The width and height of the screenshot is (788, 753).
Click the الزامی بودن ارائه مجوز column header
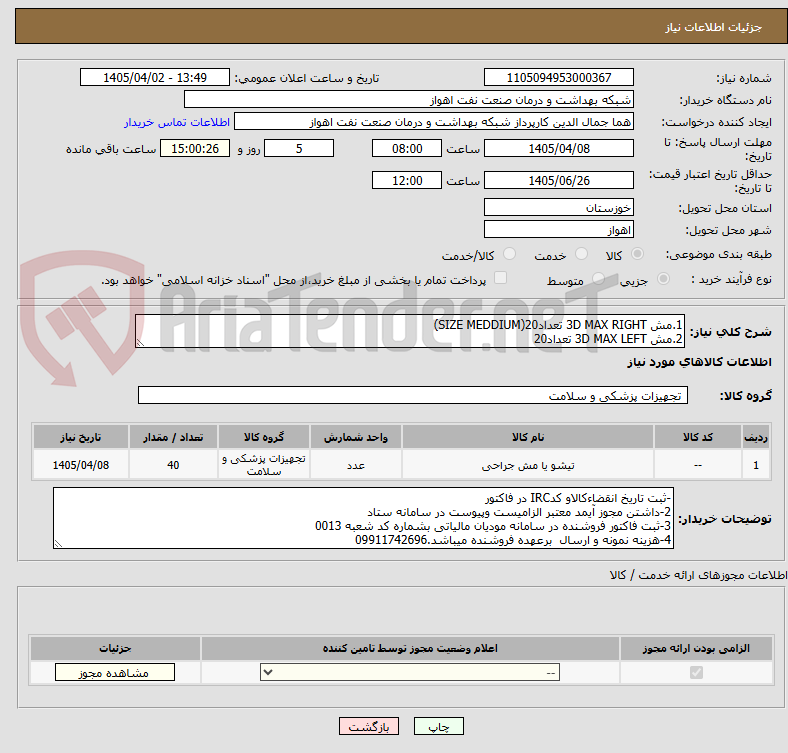(696, 648)
